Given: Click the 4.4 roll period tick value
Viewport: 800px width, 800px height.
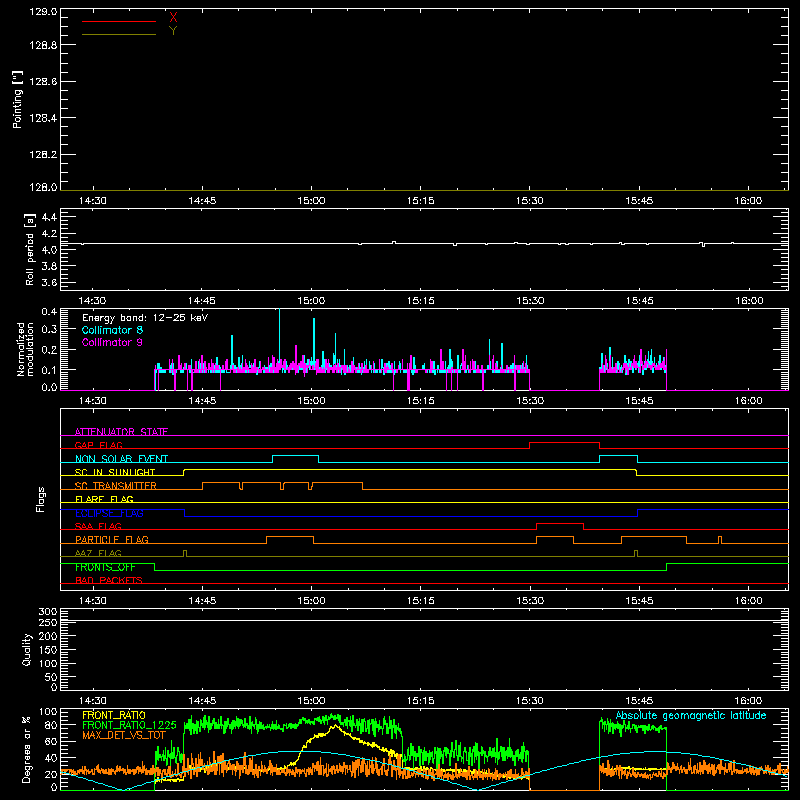Looking at the screenshot, I should pyautogui.click(x=49, y=218).
